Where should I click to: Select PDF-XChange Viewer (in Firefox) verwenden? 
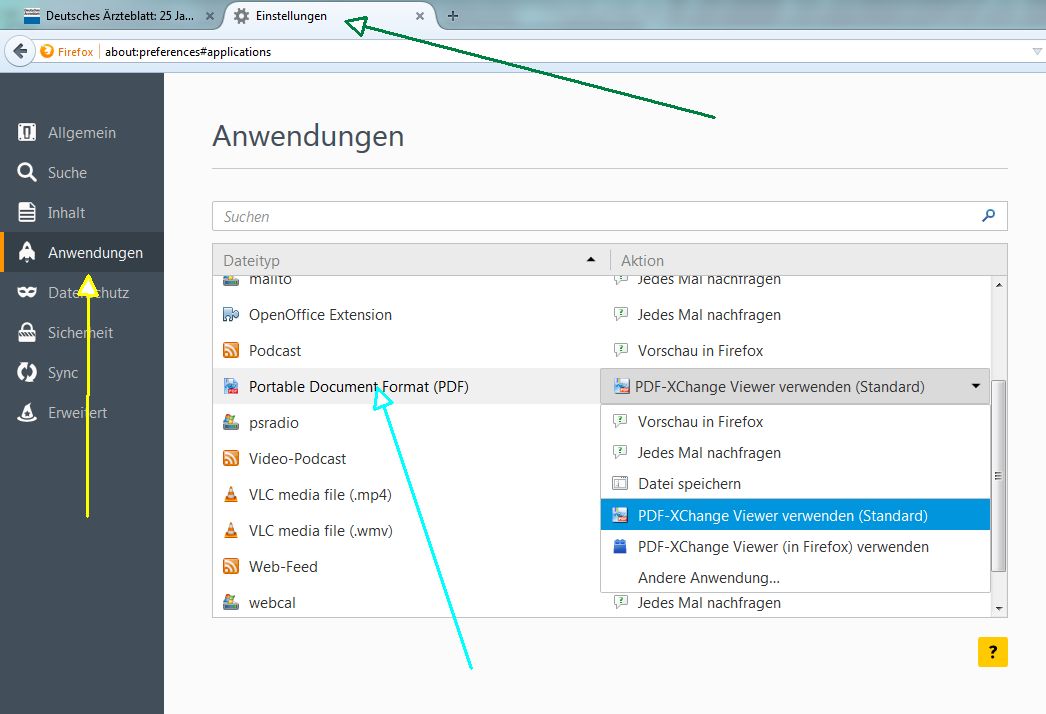pyautogui.click(x=795, y=547)
